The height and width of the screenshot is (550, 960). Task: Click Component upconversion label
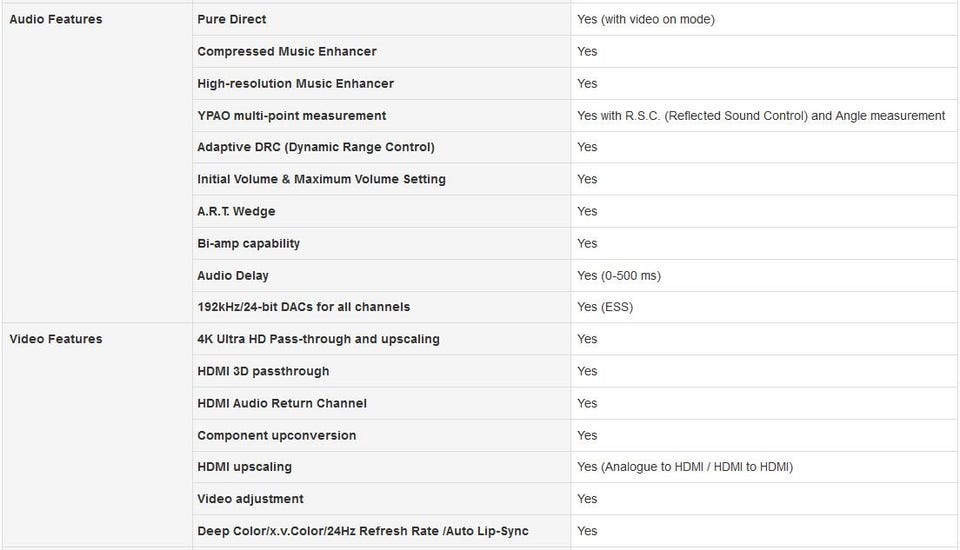point(277,435)
